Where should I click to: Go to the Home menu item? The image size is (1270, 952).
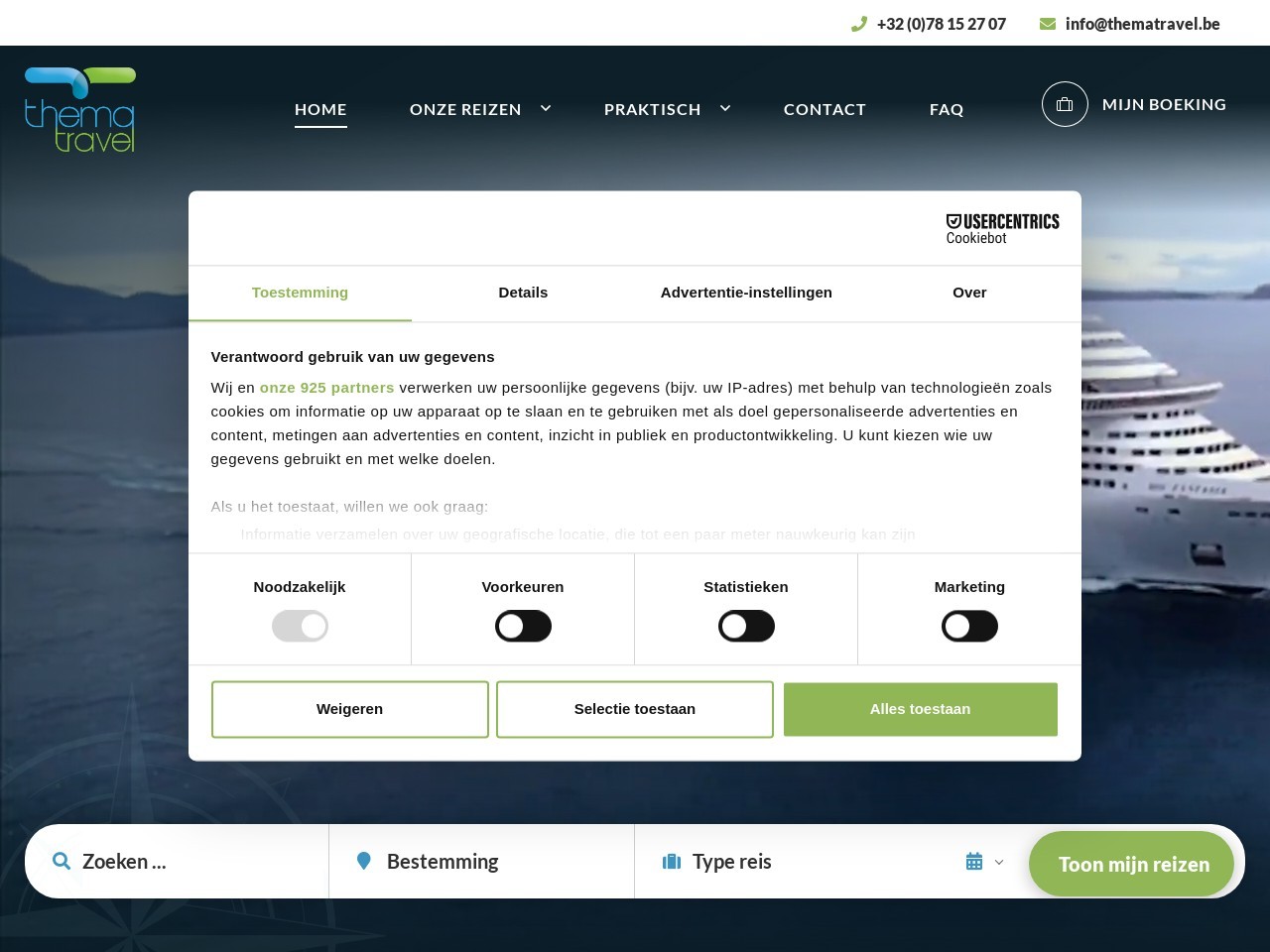point(320,109)
